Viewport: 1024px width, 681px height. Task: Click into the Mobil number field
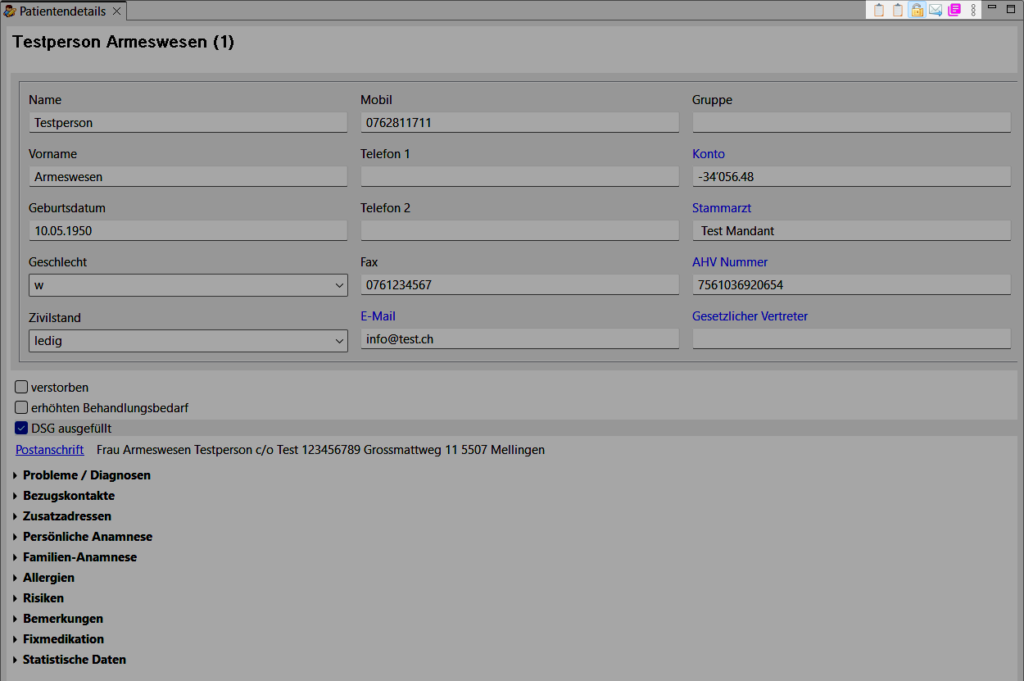coord(519,122)
